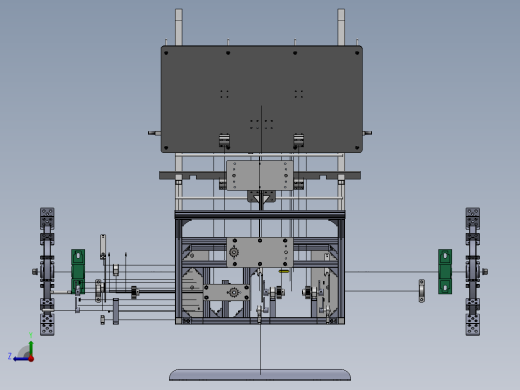Viewport: 520px width, 390px height.
Task: Select the triangular pointer below the upper gray plate
Action: [x=261, y=199]
